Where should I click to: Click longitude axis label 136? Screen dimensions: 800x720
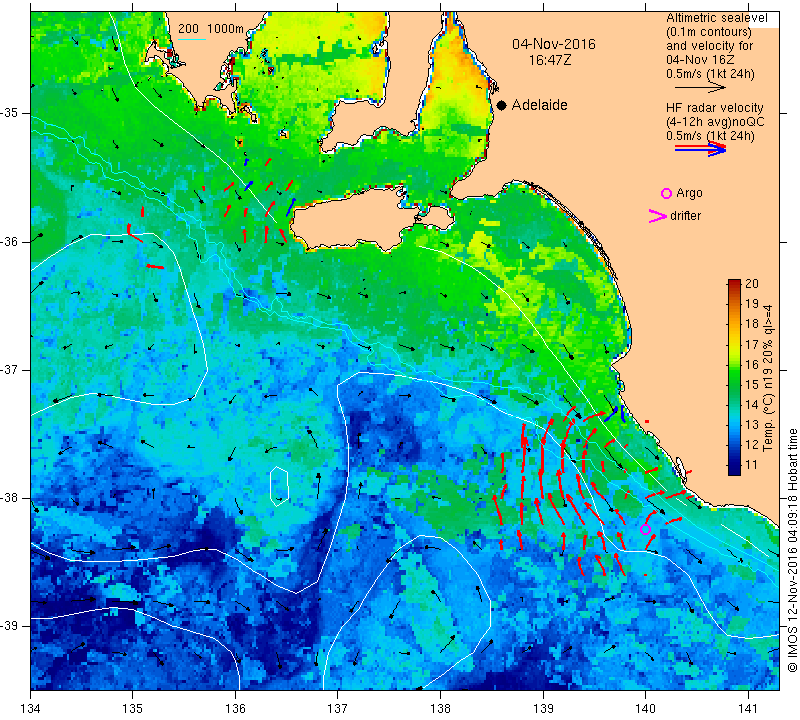tap(236, 709)
